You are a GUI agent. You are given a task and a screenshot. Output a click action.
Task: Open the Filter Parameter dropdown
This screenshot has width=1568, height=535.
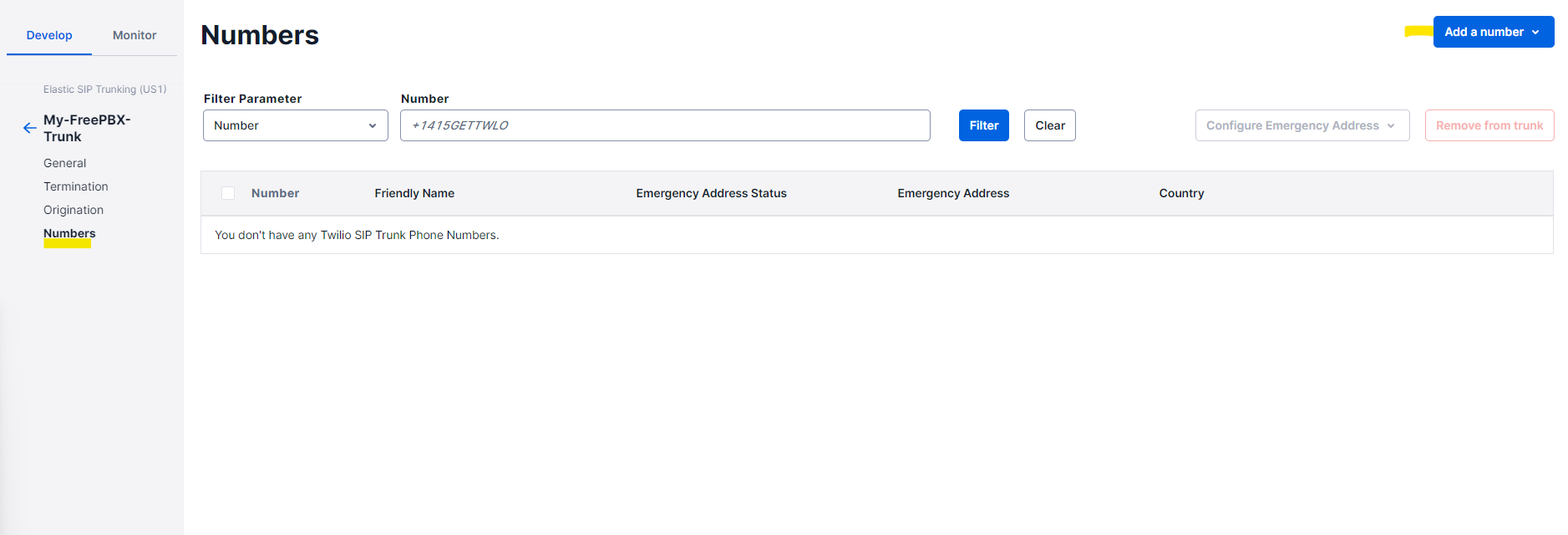(x=295, y=125)
